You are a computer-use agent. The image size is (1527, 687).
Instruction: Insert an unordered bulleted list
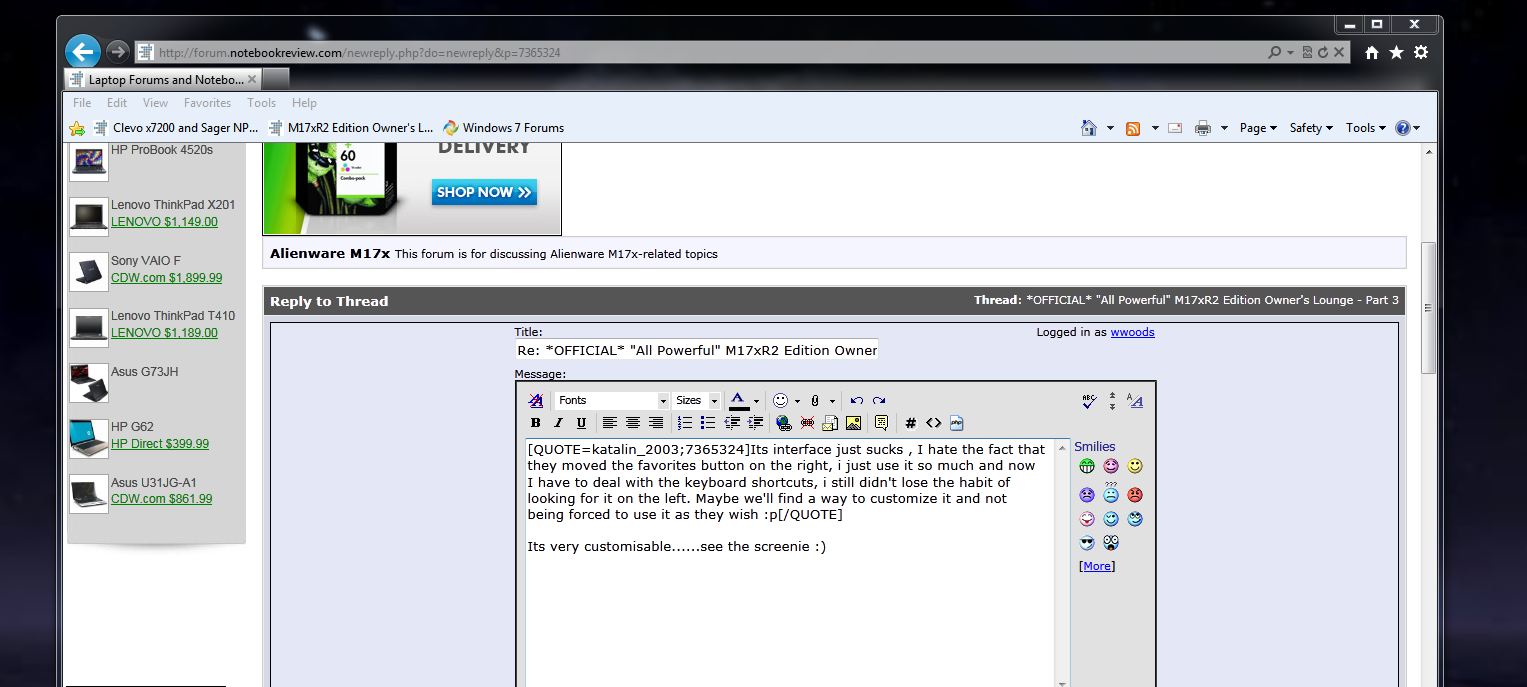(708, 423)
